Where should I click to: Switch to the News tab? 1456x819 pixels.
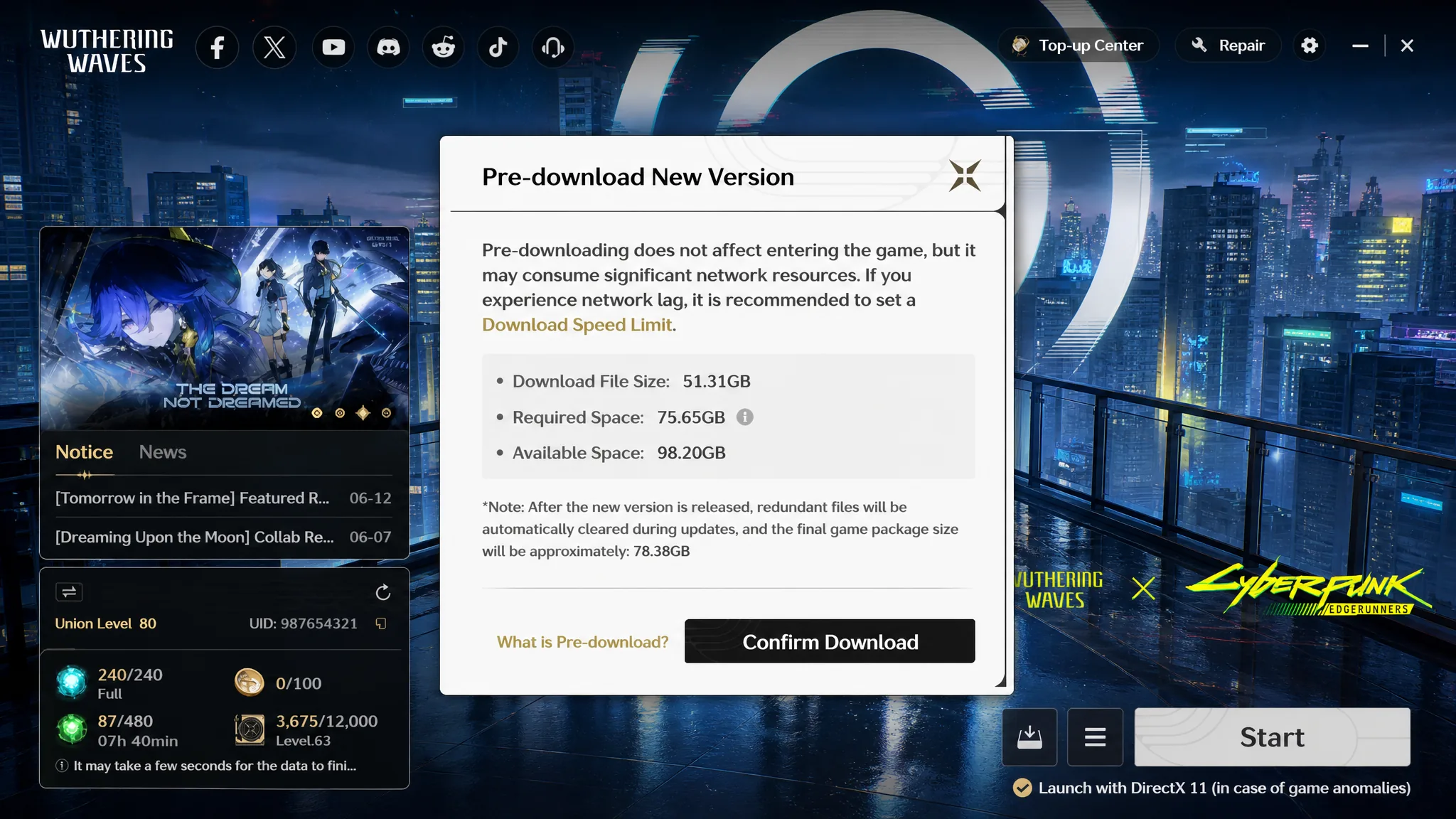163,452
